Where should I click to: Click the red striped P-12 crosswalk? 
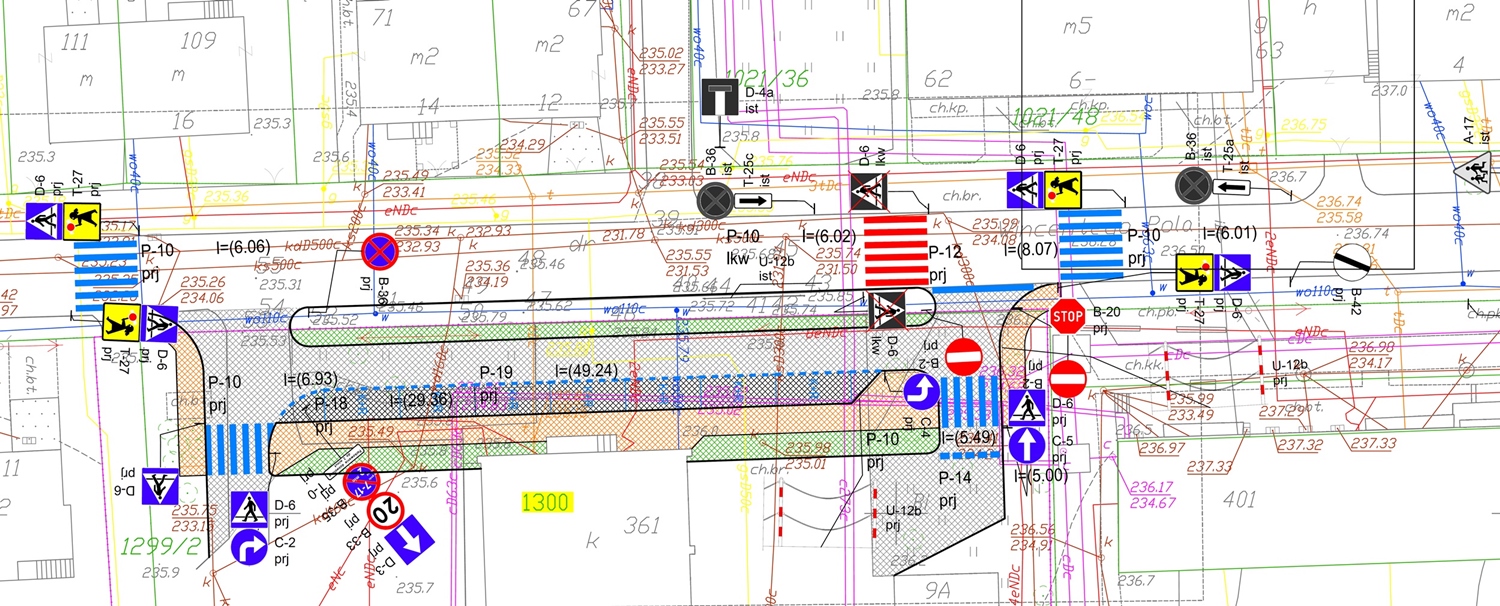[x=894, y=250]
